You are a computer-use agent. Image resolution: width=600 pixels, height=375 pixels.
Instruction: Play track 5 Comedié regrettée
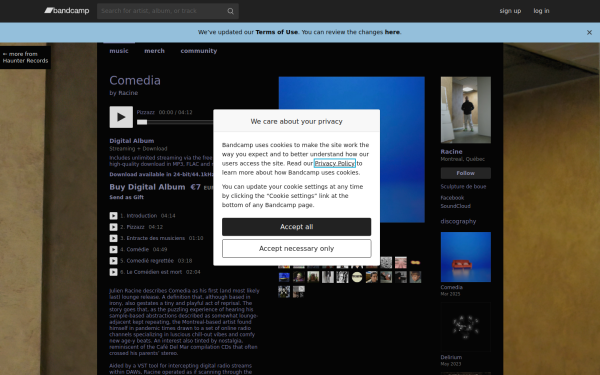(114, 261)
